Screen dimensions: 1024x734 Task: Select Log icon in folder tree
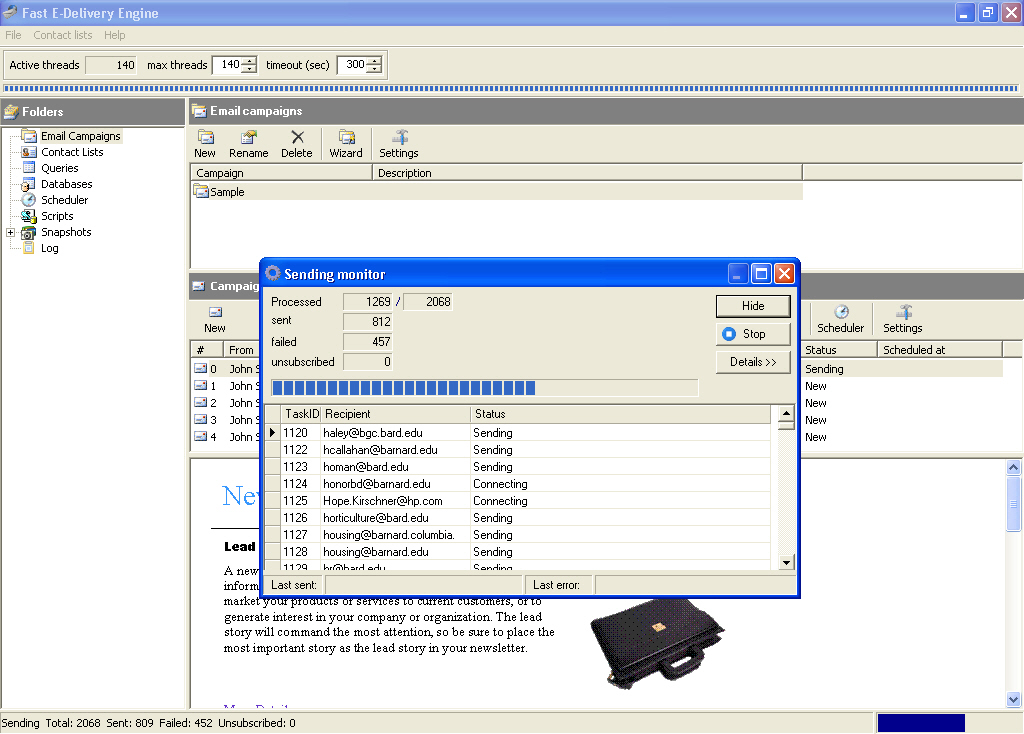point(29,248)
